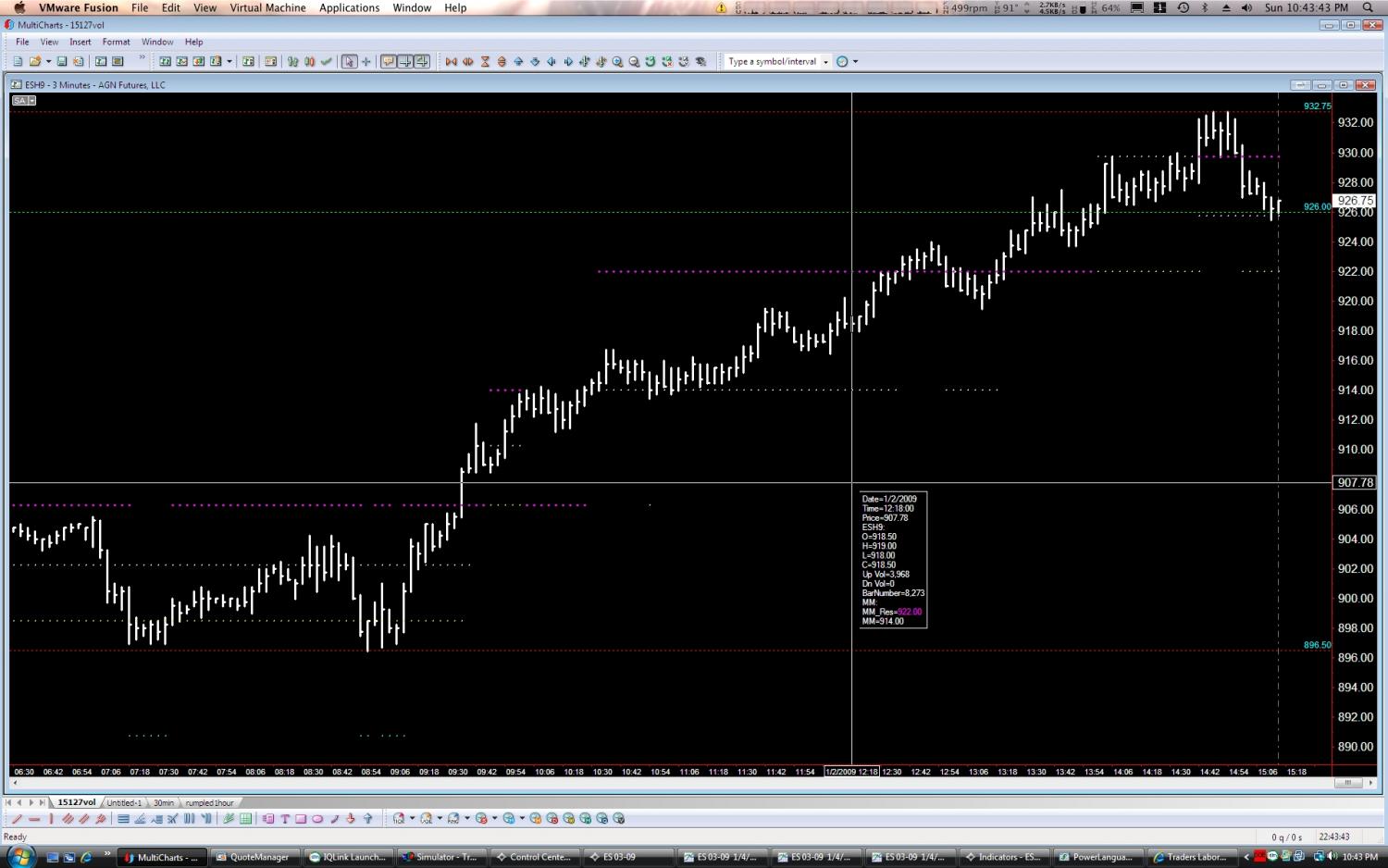
Task: Toggle the SA status button on the chart
Action: point(24,100)
